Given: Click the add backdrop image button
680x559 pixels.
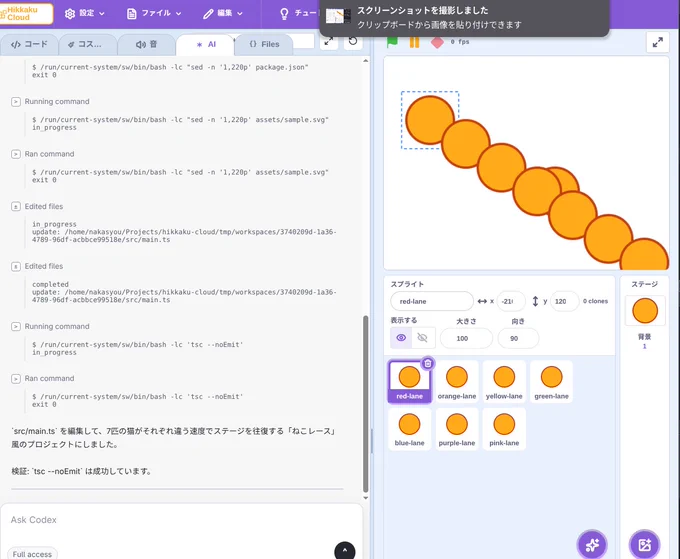Looking at the screenshot, I should point(644,545).
